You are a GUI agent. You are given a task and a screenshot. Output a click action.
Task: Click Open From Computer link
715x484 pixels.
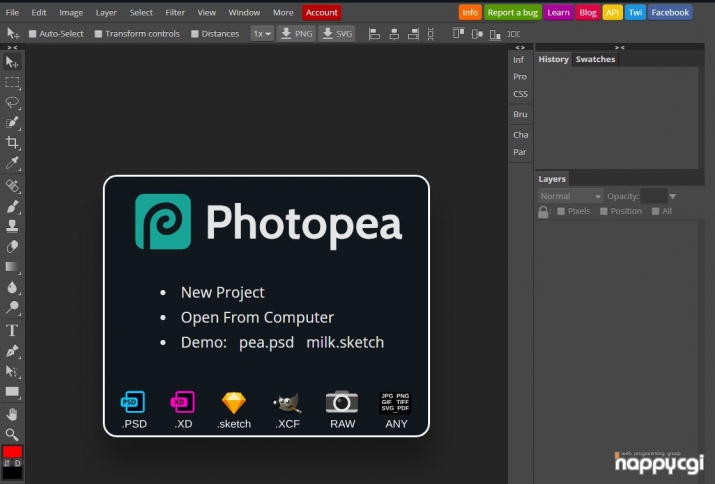pos(257,317)
